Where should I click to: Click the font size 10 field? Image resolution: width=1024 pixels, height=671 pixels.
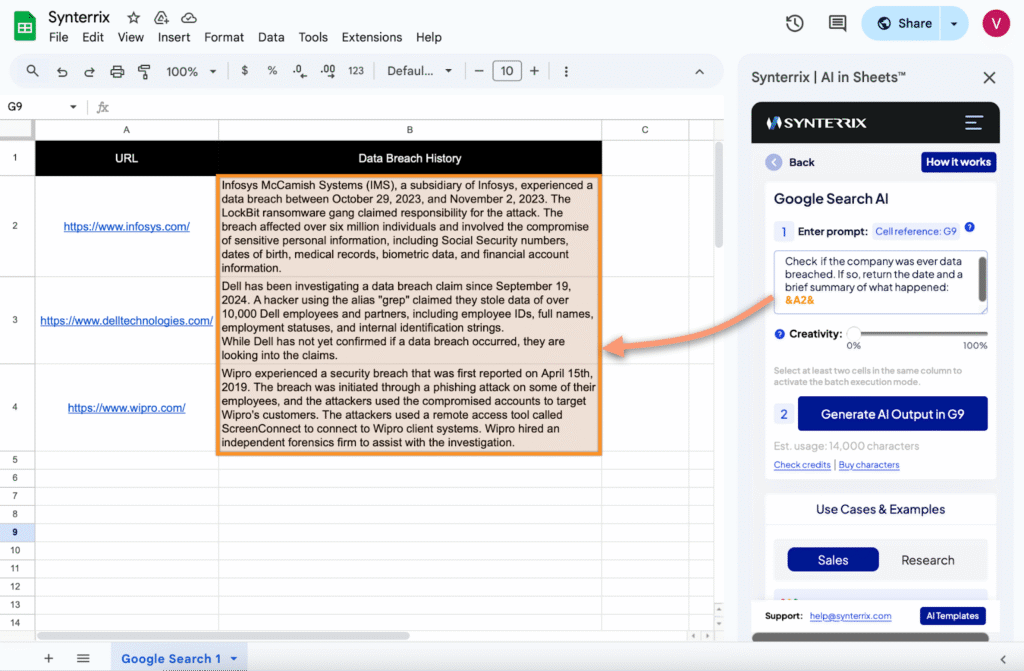click(x=507, y=71)
